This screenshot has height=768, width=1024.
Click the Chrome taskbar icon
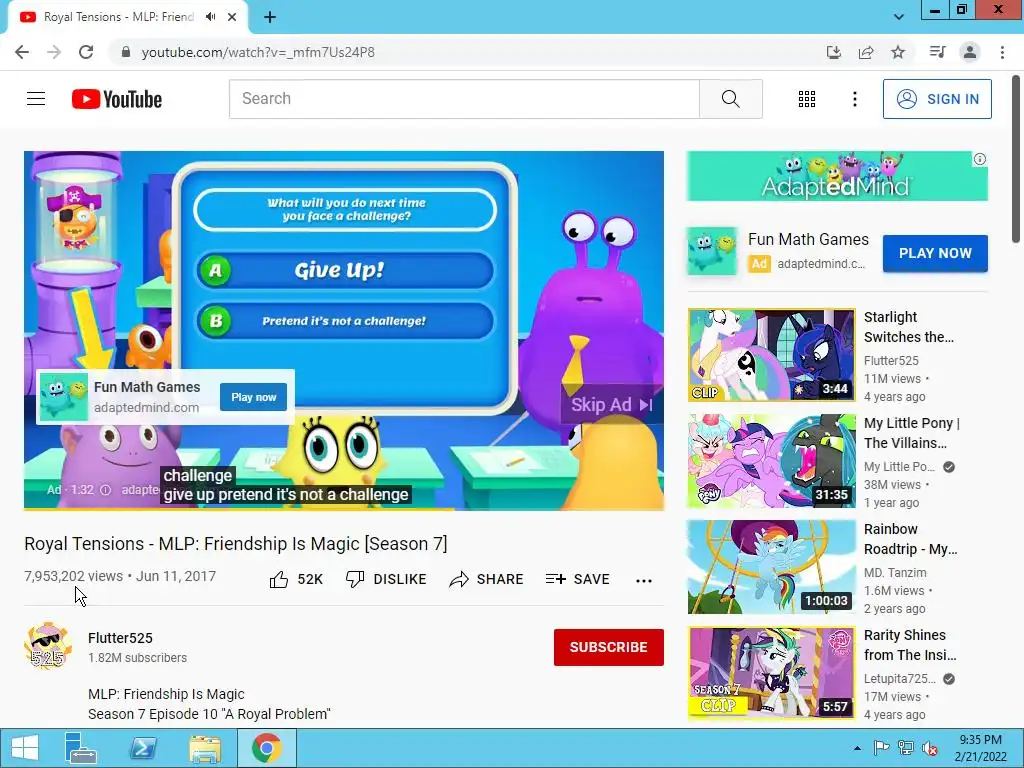pos(266,748)
